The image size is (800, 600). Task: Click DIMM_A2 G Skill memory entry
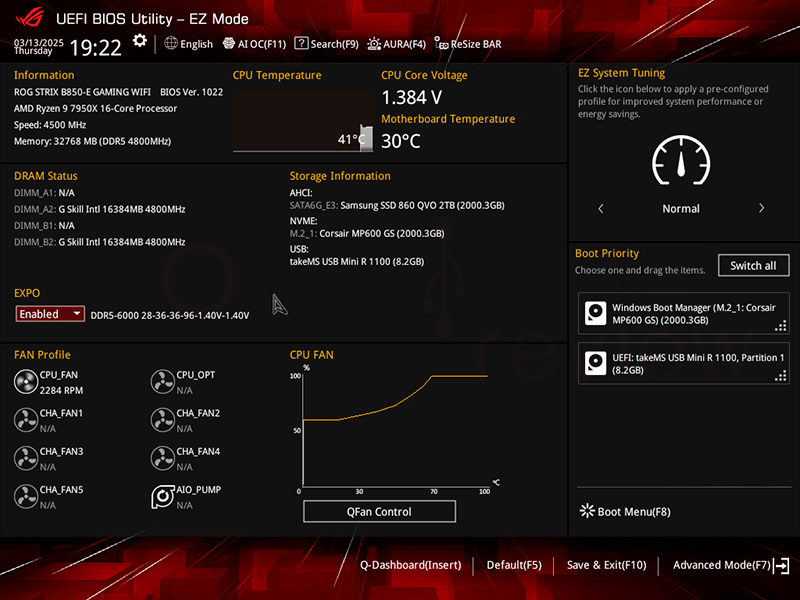99,209
